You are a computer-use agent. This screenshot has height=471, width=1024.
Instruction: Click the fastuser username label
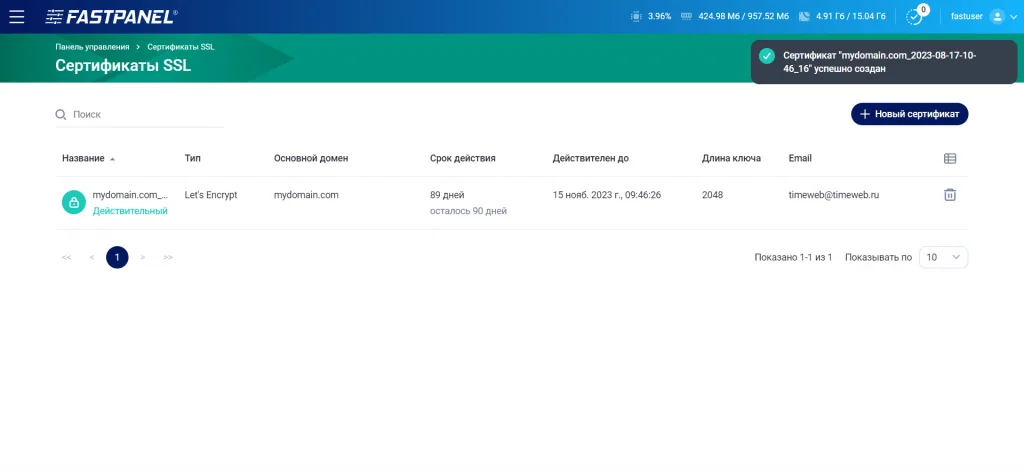pos(967,16)
